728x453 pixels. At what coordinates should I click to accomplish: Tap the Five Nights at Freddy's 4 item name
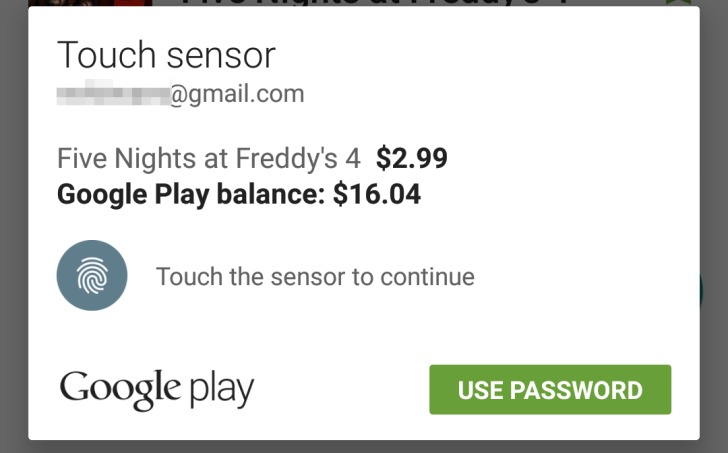tap(209, 158)
